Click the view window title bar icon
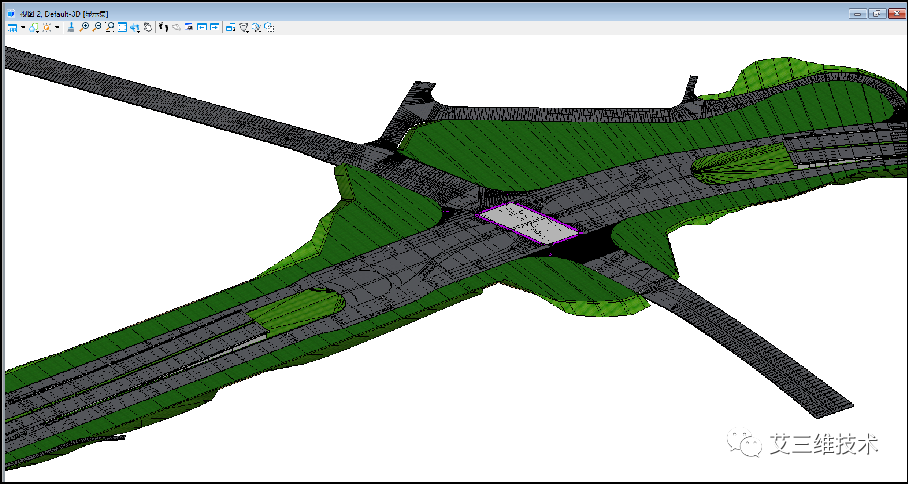Screen dimensions: 908x484 pyautogui.click(x=11, y=14)
